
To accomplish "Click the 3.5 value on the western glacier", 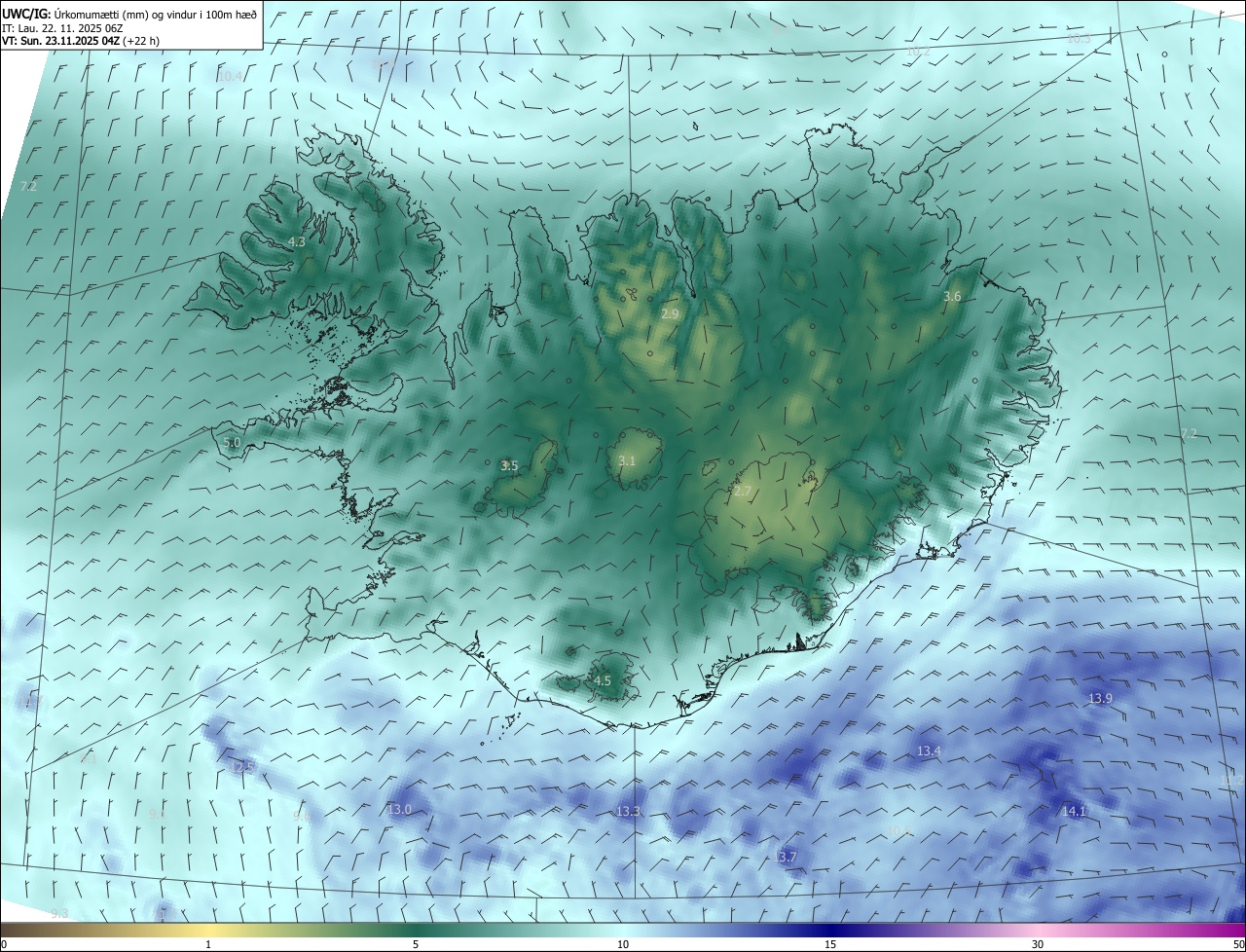I will [509, 466].
